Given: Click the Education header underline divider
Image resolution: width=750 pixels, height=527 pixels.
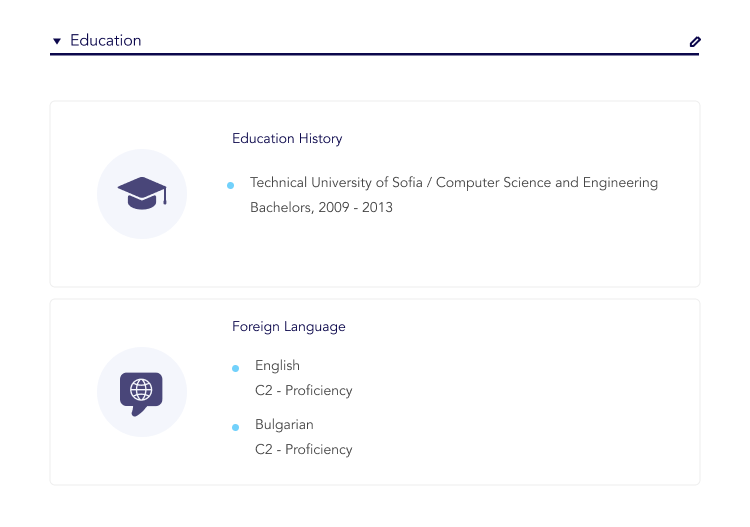Looking at the screenshot, I should (x=374, y=54).
